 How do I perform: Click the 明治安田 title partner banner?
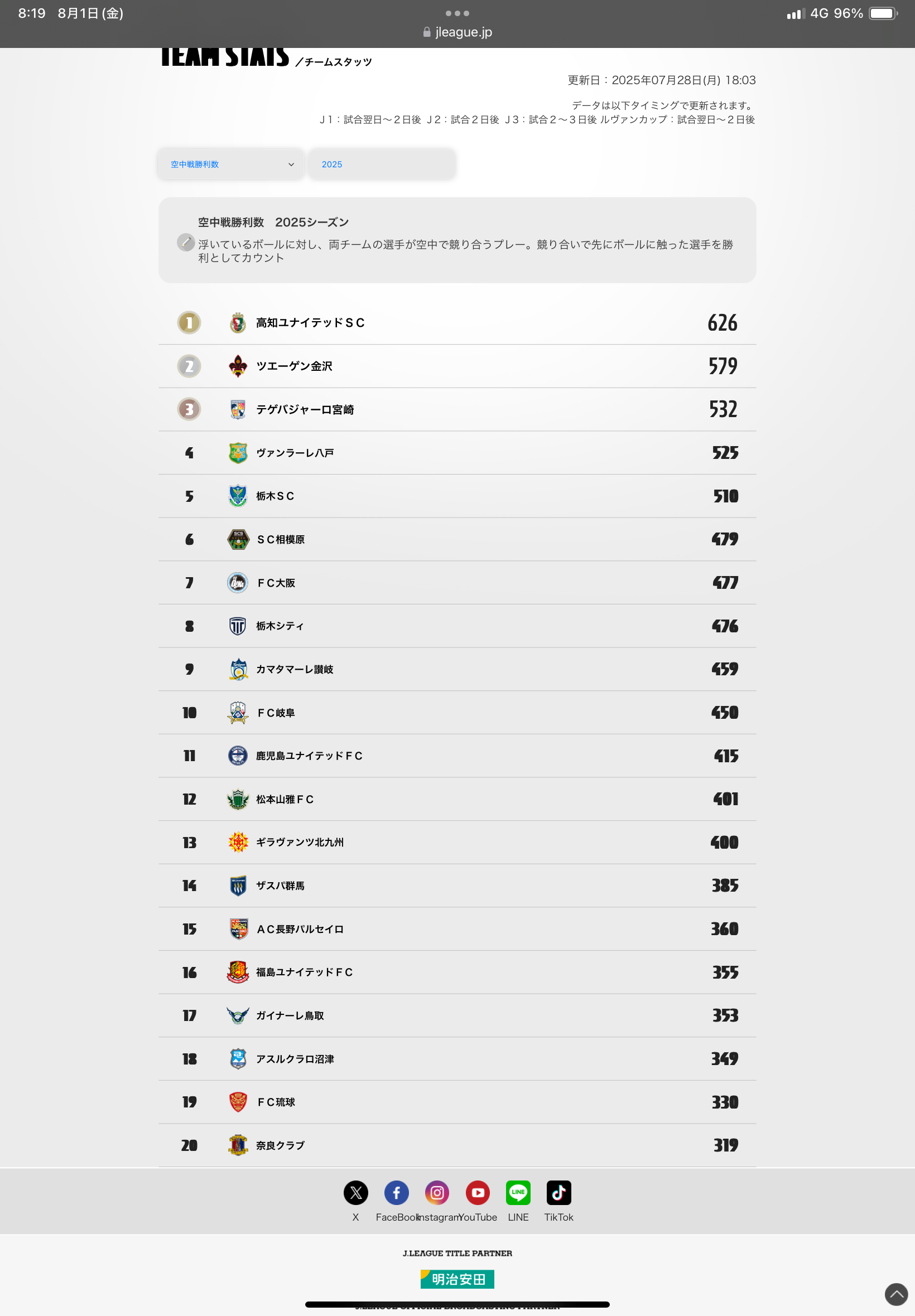tap(458, 1279)
